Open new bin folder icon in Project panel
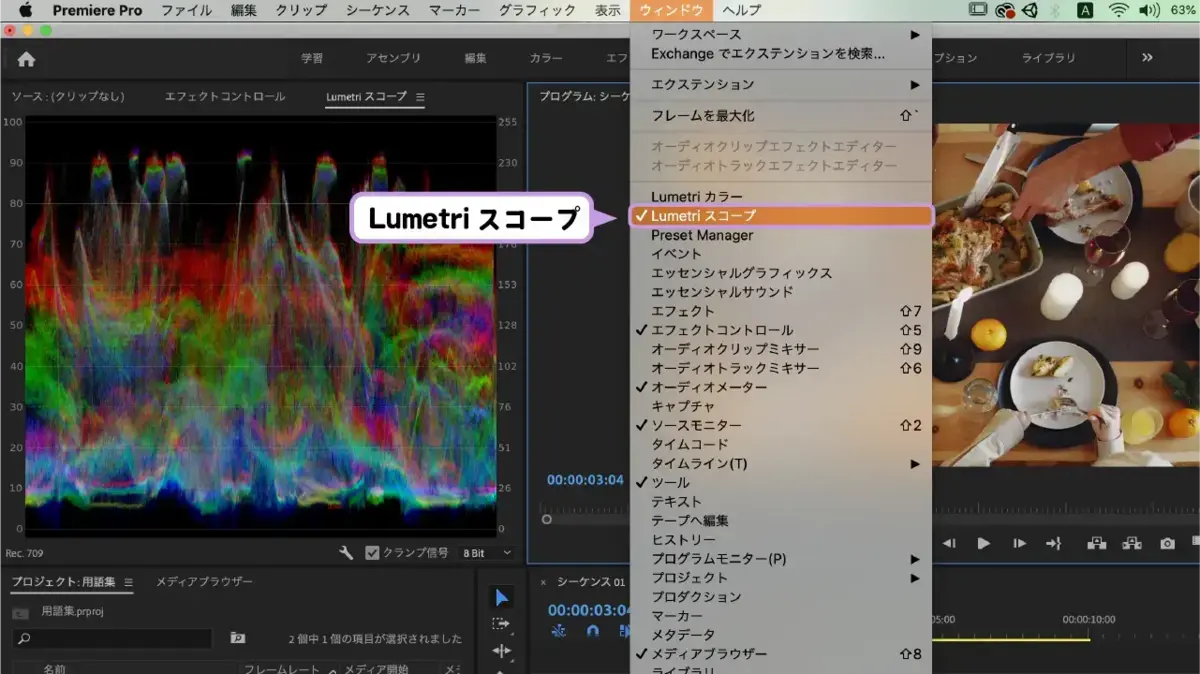This screenshot has height=674, width=1200. [x=238, y=638]
